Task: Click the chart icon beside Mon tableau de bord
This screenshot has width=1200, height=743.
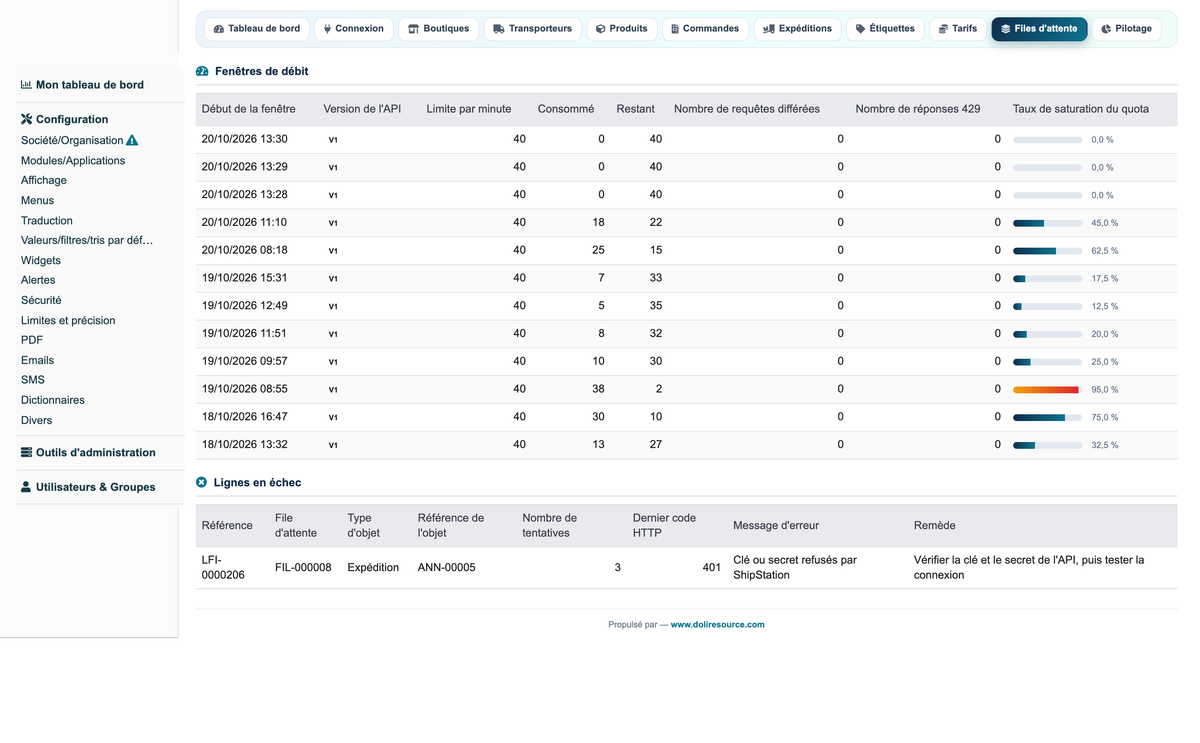Action: tap(27, 85)
